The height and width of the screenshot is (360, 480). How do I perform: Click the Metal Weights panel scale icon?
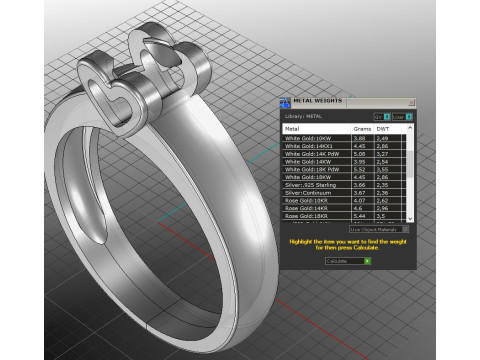285,103
